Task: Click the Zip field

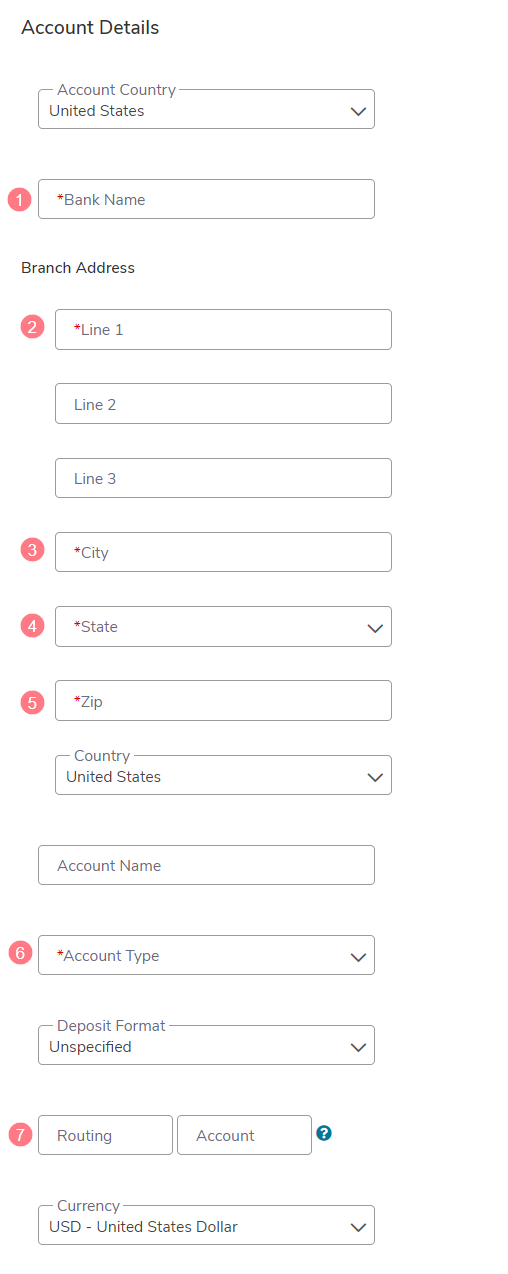Action: point(223,701)
